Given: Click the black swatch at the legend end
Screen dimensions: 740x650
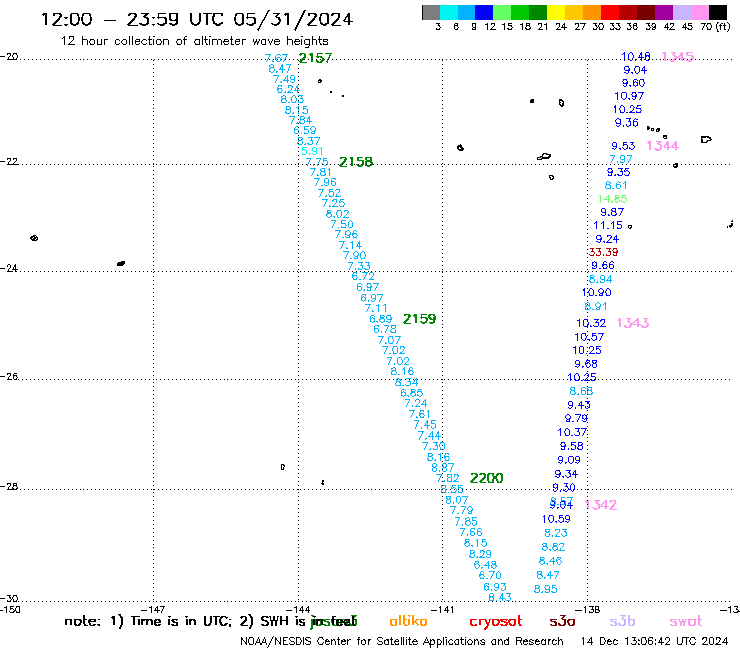Looking at the screenshot, I should tap(717, 12).
